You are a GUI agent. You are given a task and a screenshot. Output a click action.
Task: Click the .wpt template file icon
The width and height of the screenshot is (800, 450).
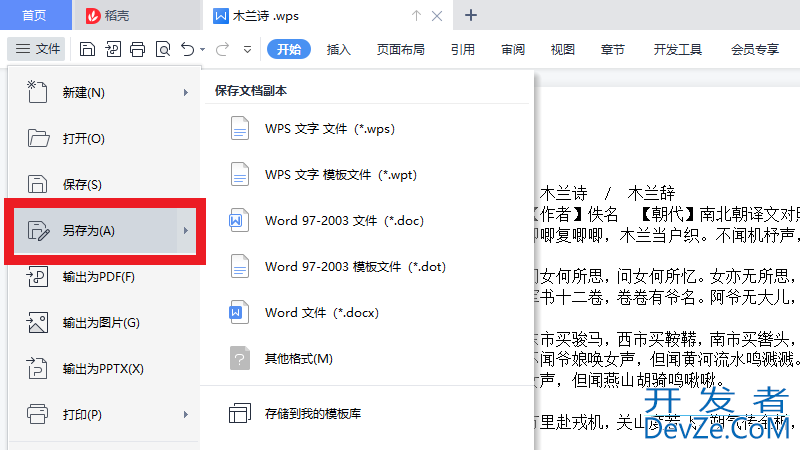point(239,174)
